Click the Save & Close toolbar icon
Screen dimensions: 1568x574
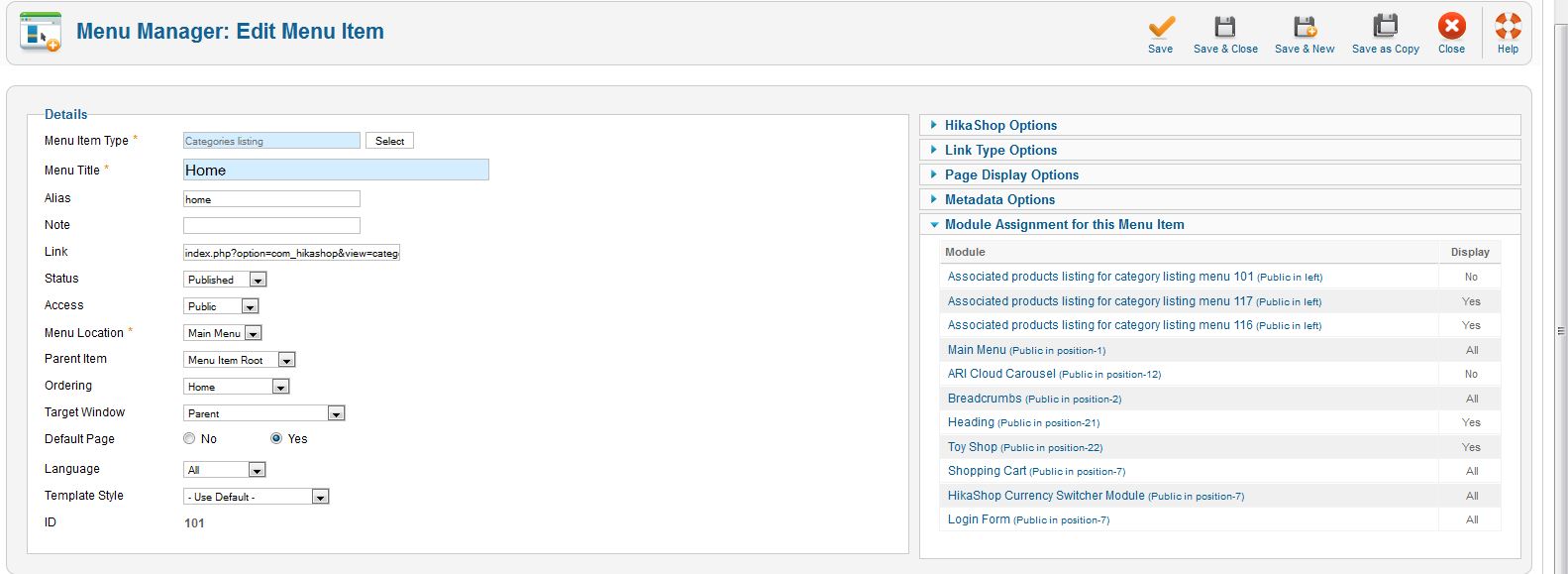pos(1225,27)
